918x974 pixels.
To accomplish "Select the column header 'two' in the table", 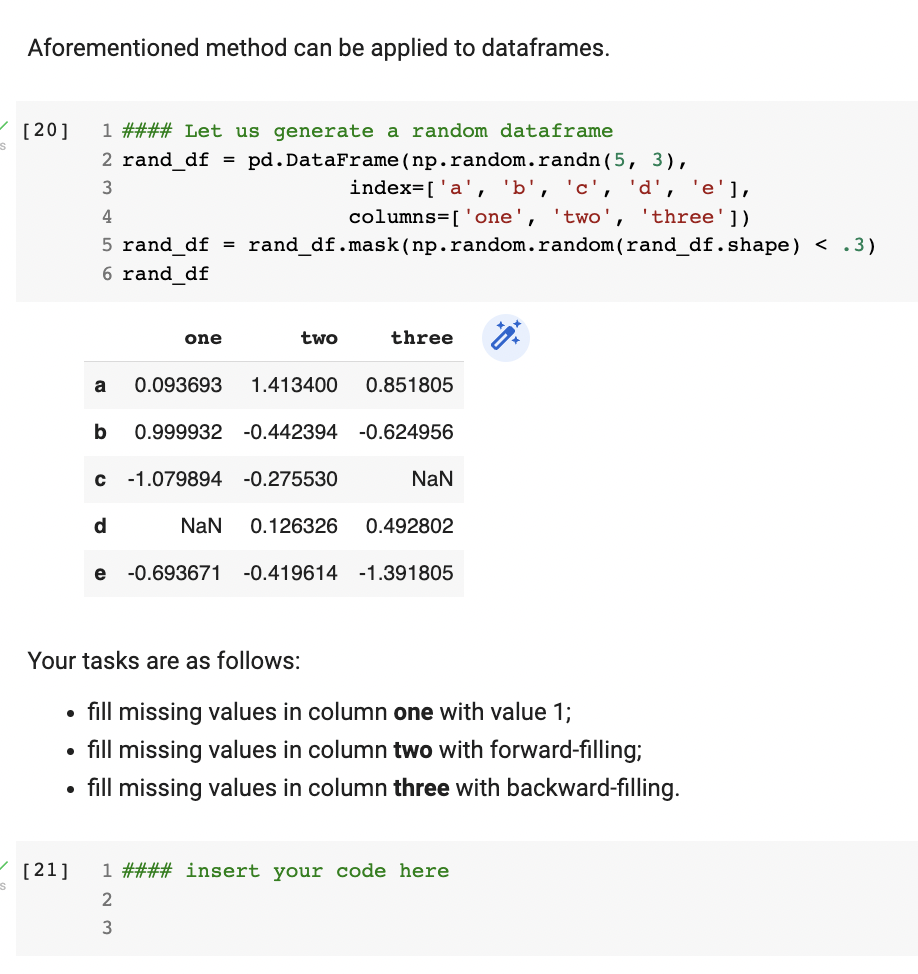I will pos(319,338).
